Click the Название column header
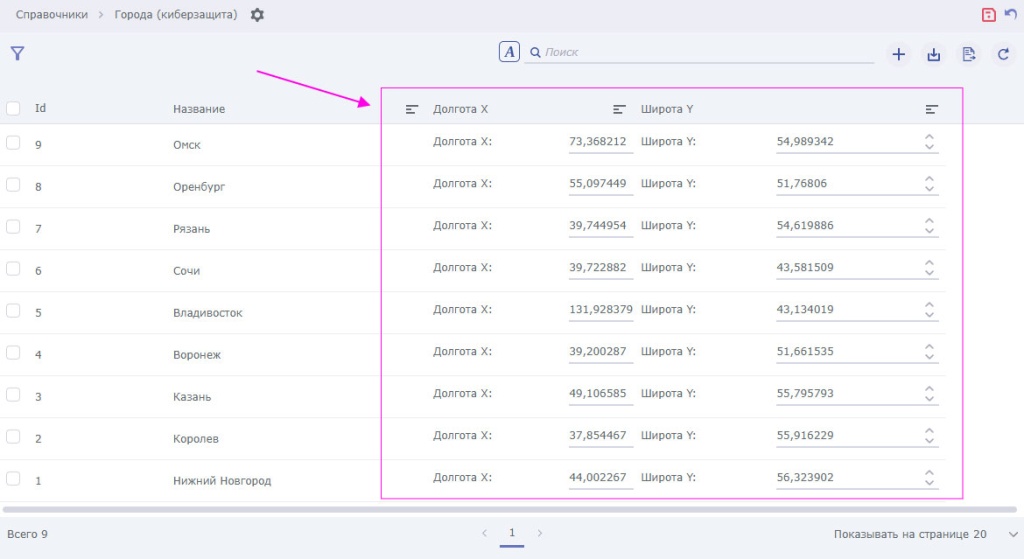The height and width of the screenshot is (559, 1024). (199, 109)
